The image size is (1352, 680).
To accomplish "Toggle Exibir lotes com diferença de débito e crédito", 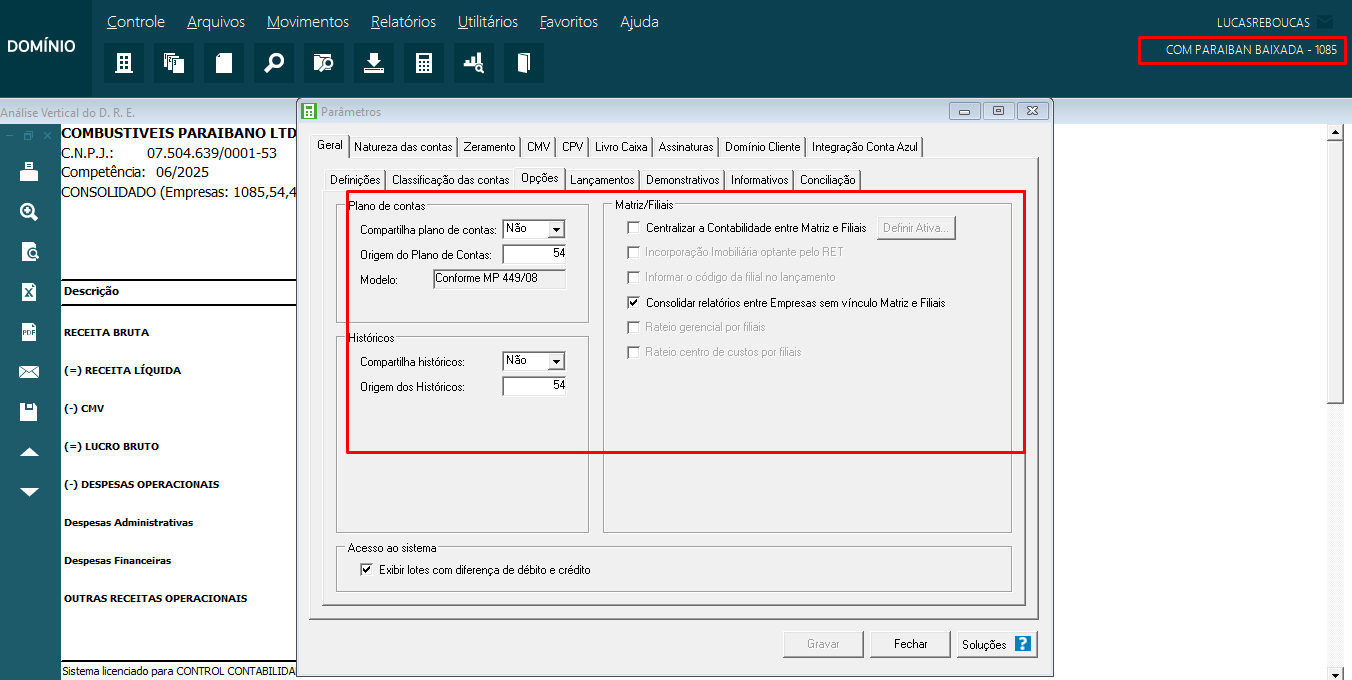I will click(x=366, y=570).
